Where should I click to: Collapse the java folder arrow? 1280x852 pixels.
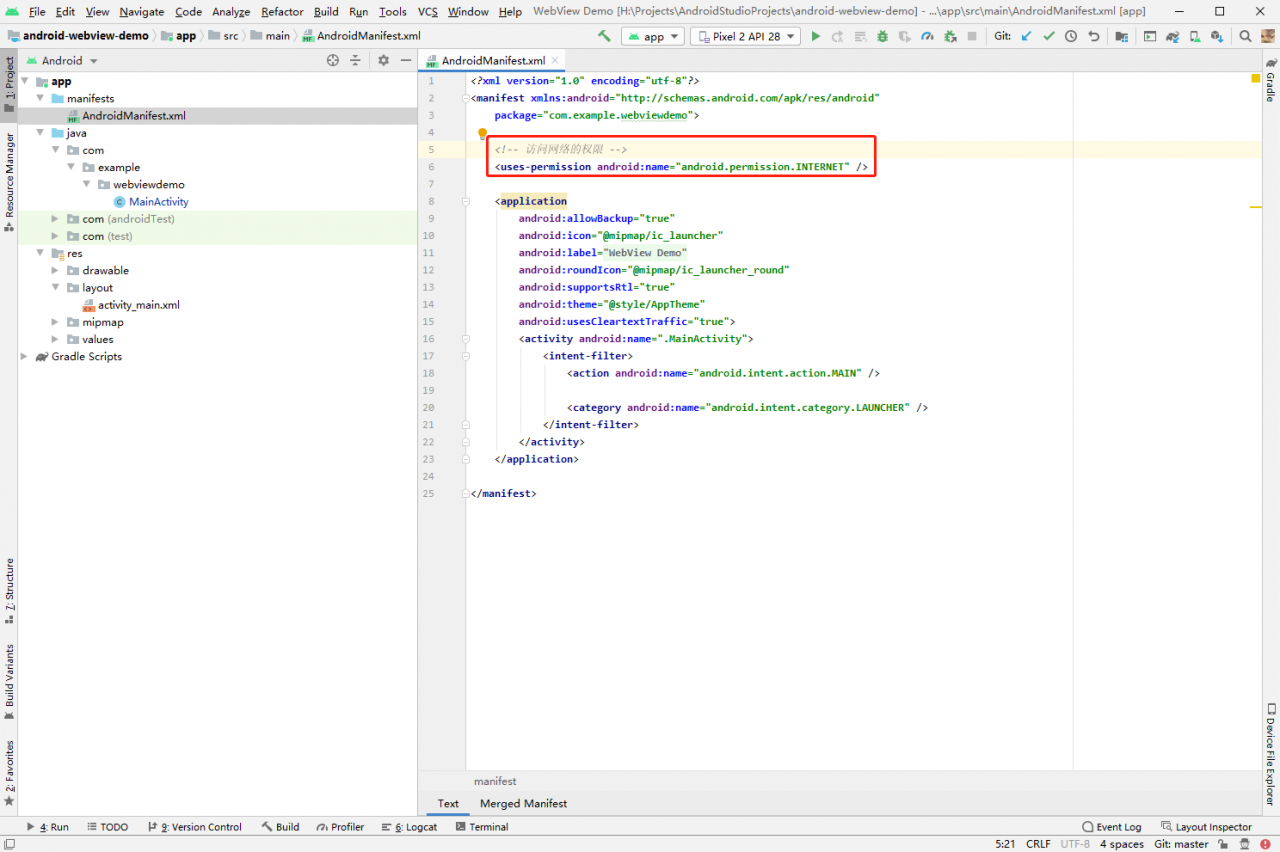(x=41, y=133)
